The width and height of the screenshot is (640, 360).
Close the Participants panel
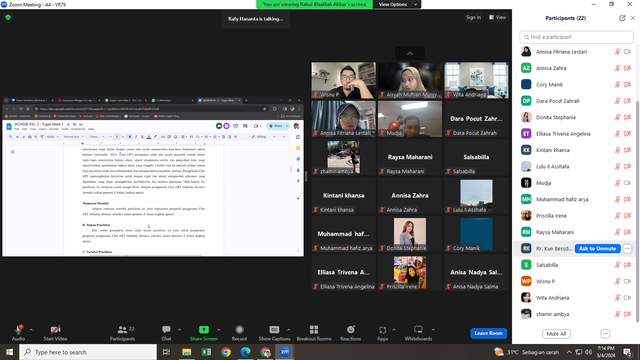(x=633, y=18)
